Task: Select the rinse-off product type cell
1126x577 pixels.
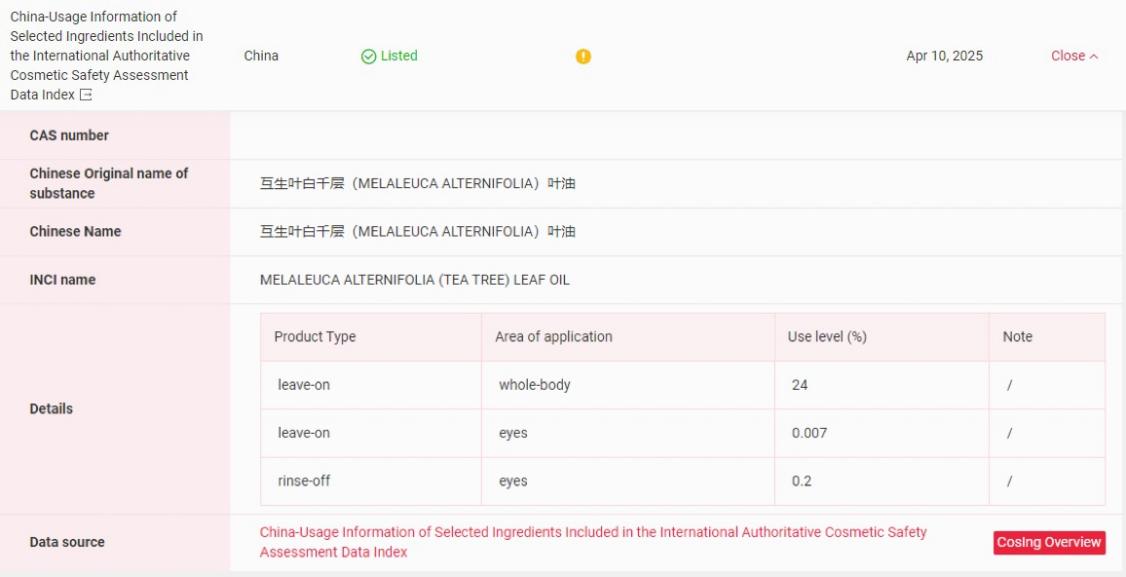Action: point(304,481)
